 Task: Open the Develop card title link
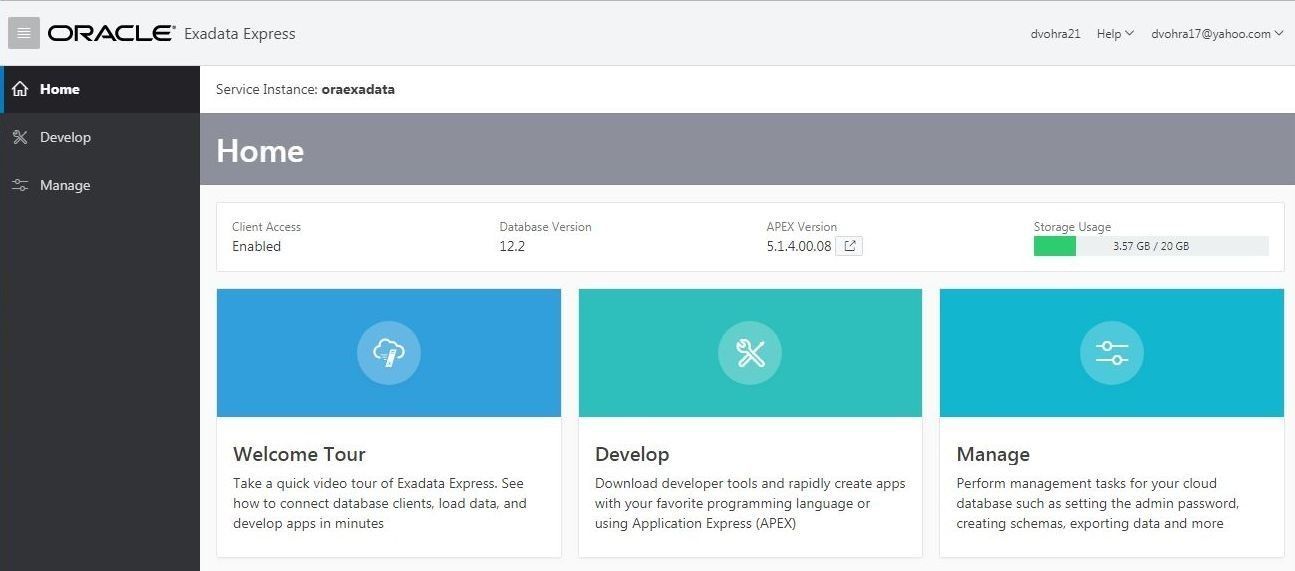pyautogui.click(x=632, y=454)
